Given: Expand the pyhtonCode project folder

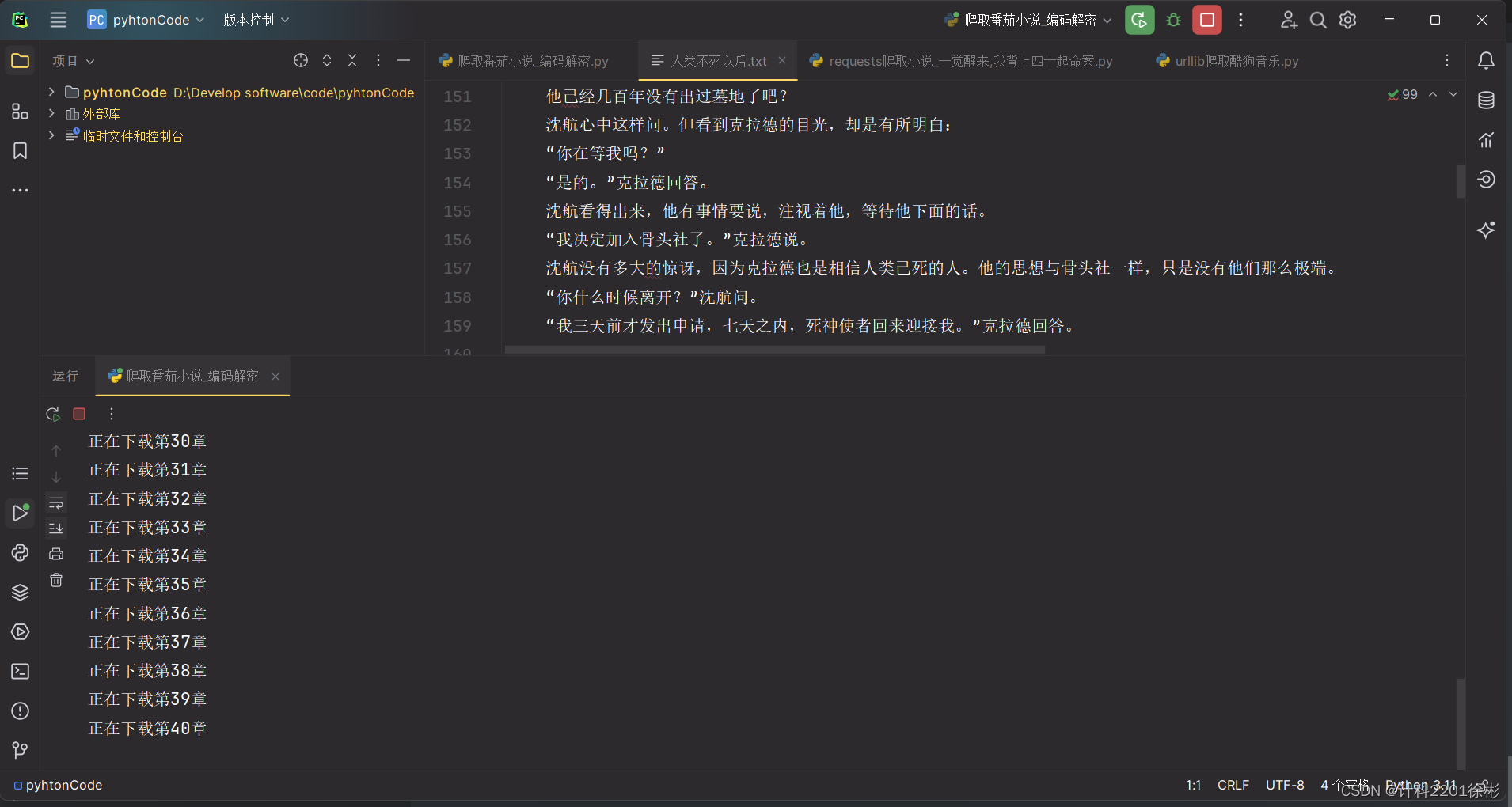Looking at the screenshot, I should click(x=51, y=92).
